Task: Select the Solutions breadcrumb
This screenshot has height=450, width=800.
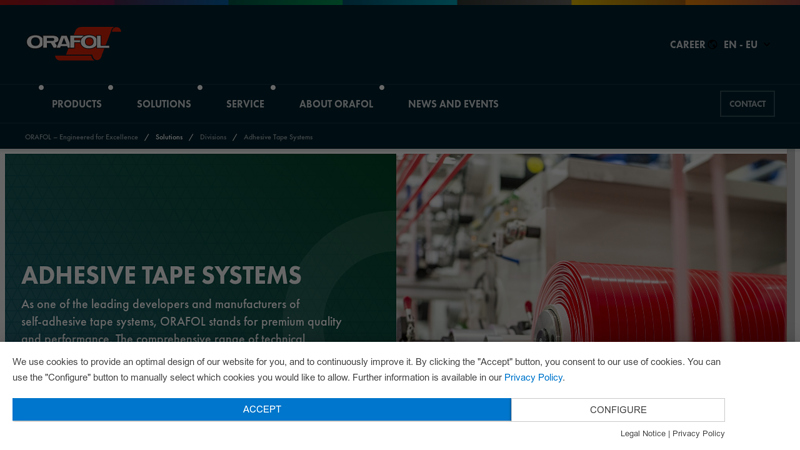Action: pyautogui.click(x=169, y=137)
